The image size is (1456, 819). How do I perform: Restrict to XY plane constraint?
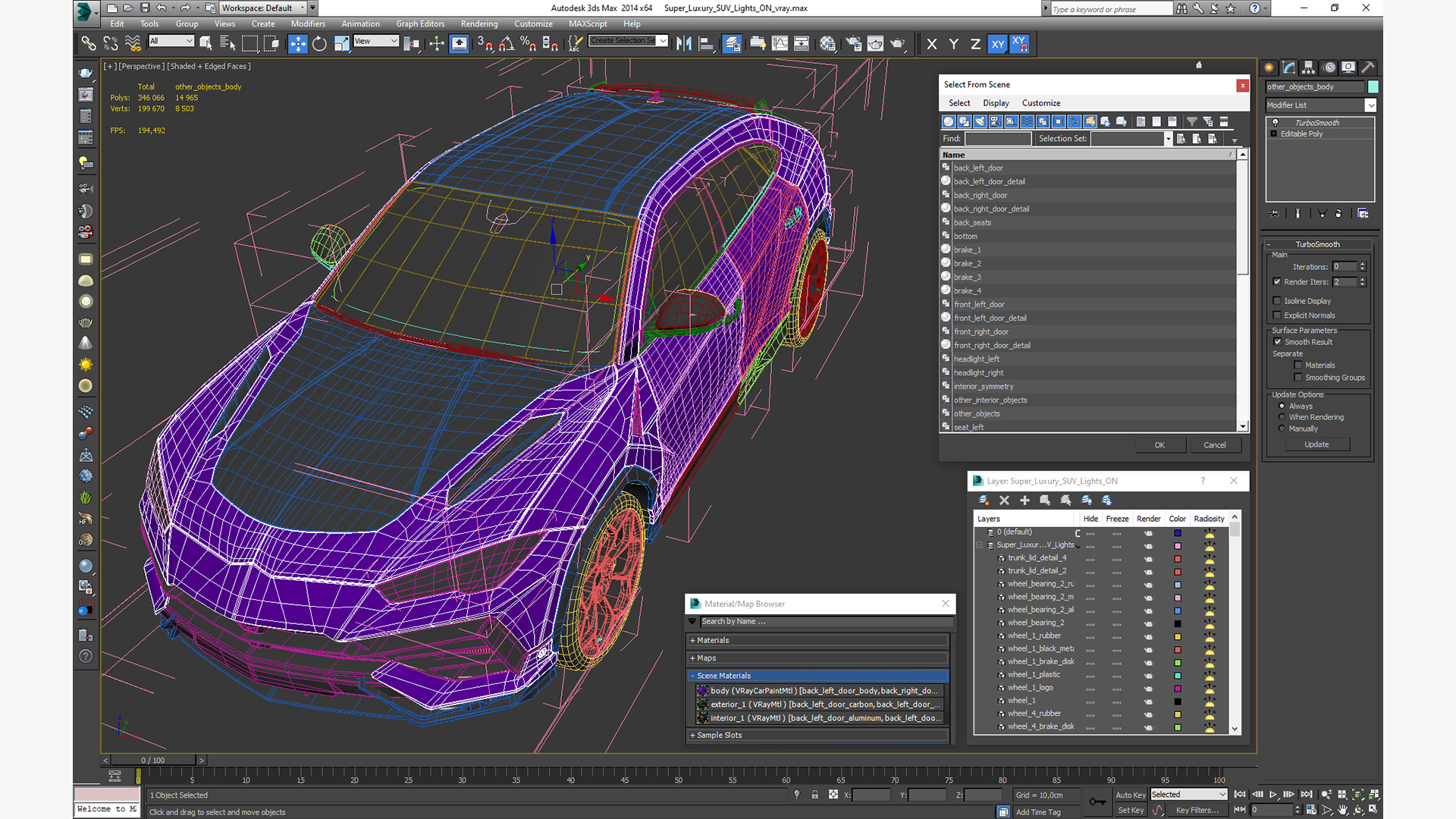pos(997,44)
